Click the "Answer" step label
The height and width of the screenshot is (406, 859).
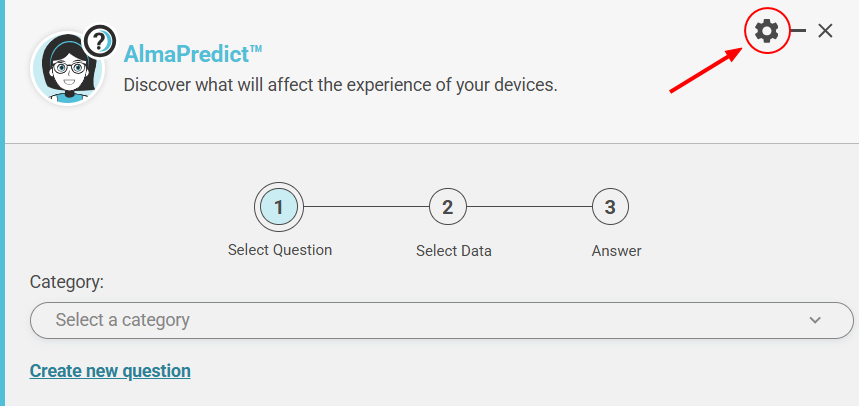click(x=616, y=251)
